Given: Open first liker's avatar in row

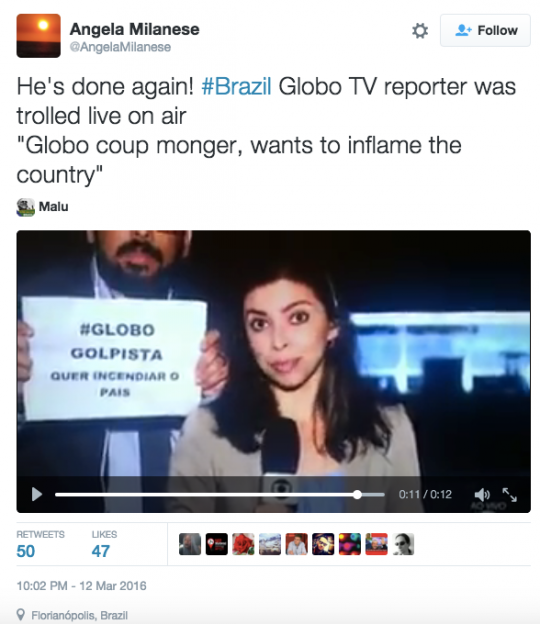Looking at the screenshot, I should [190, 544].
